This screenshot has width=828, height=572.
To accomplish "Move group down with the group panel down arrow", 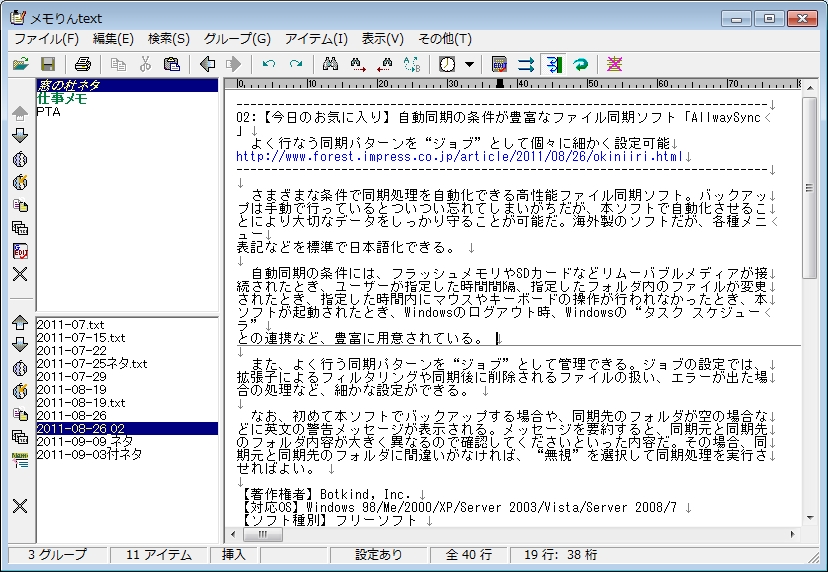I will [20, 136].
